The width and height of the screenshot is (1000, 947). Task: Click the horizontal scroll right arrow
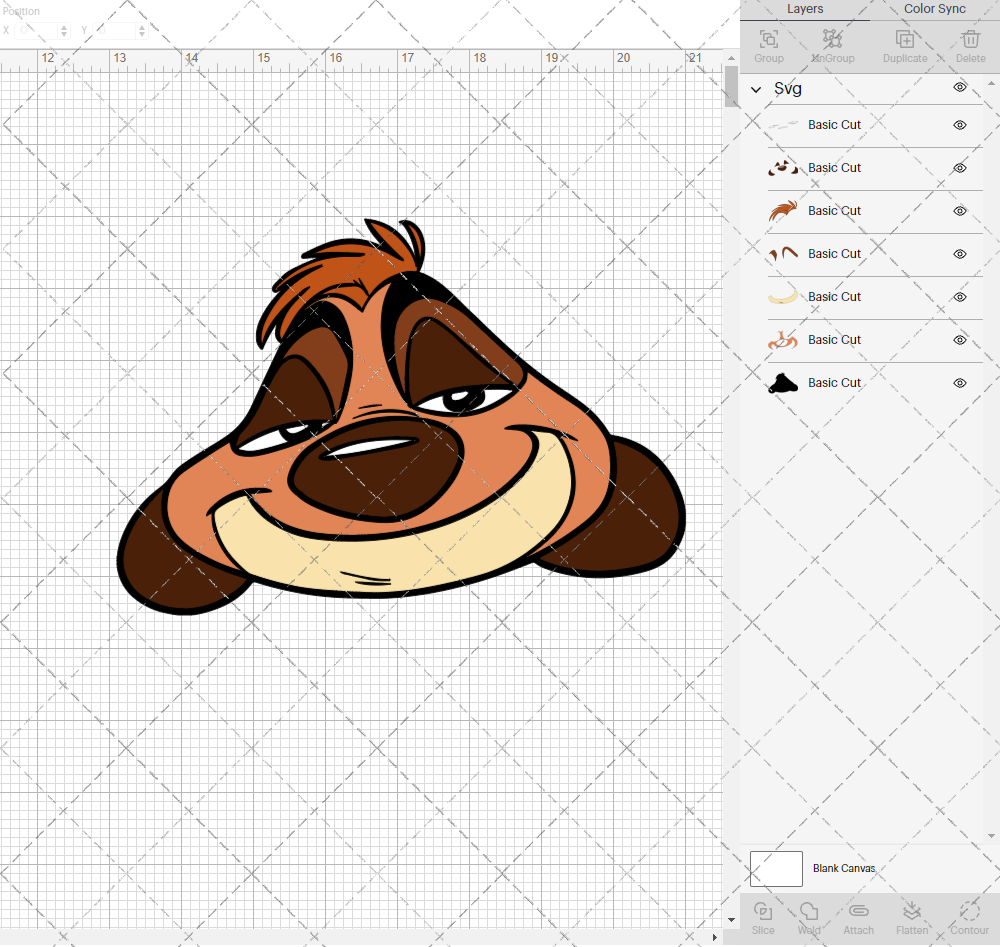(714, 937)
